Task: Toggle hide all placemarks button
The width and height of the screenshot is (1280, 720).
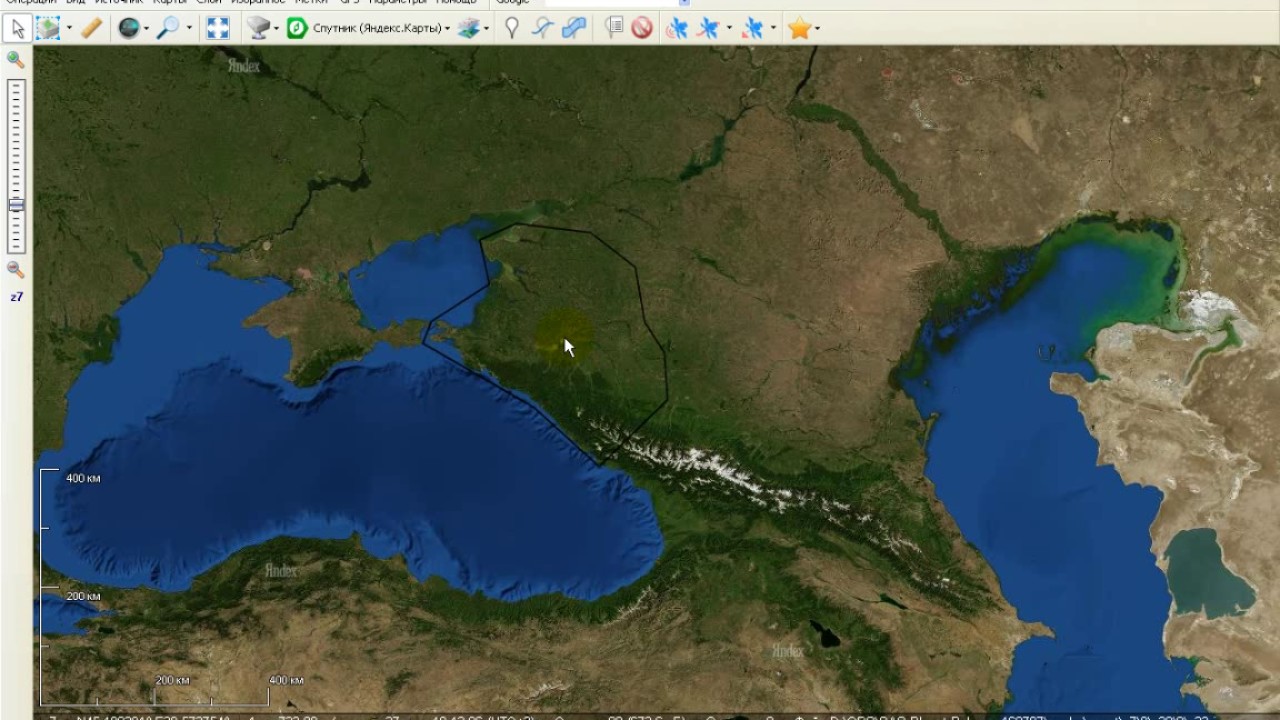Action: click(642, 28)
